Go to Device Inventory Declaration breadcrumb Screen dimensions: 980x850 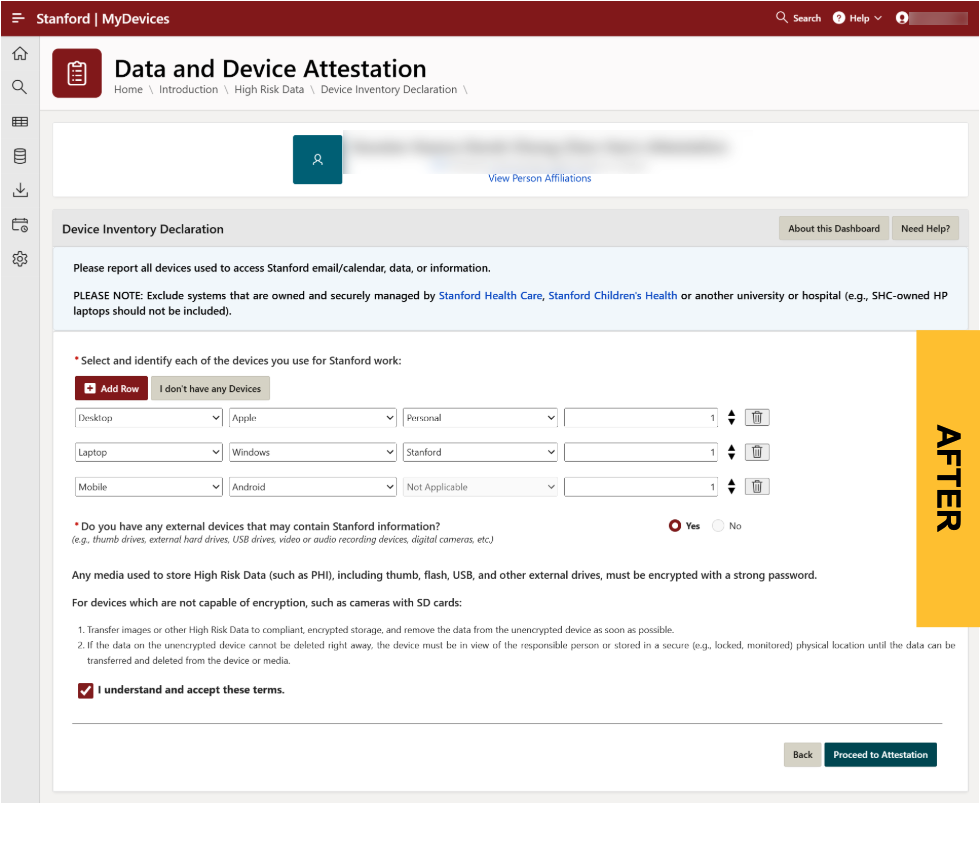[x=389, y=89]
